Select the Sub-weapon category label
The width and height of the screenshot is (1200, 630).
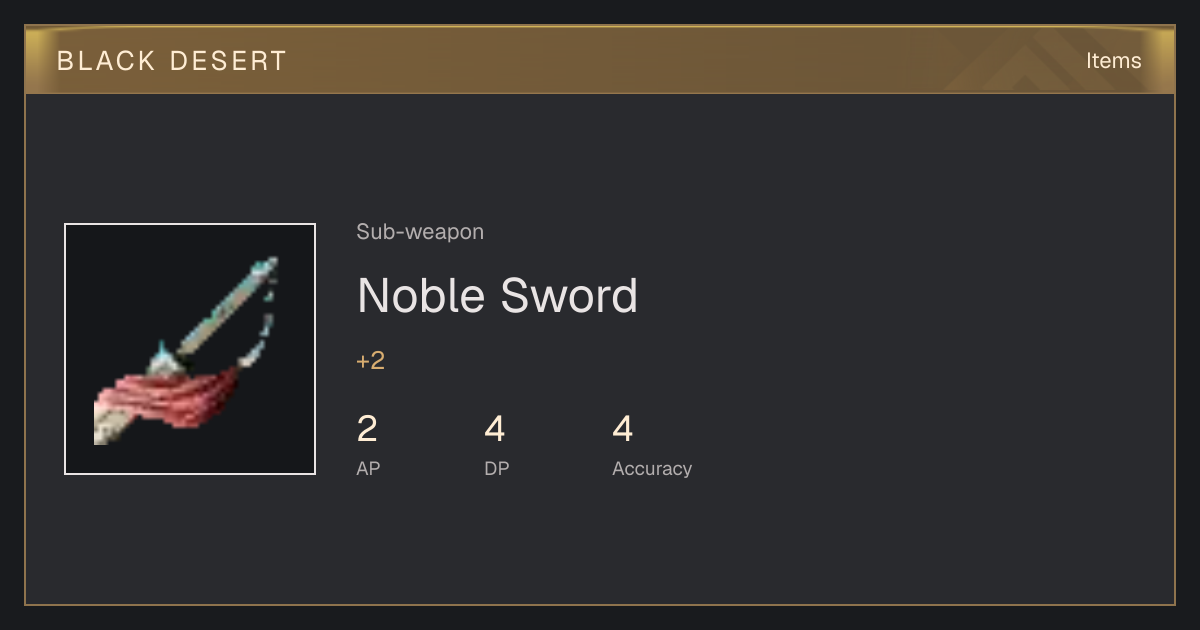(x=420, y=232)
